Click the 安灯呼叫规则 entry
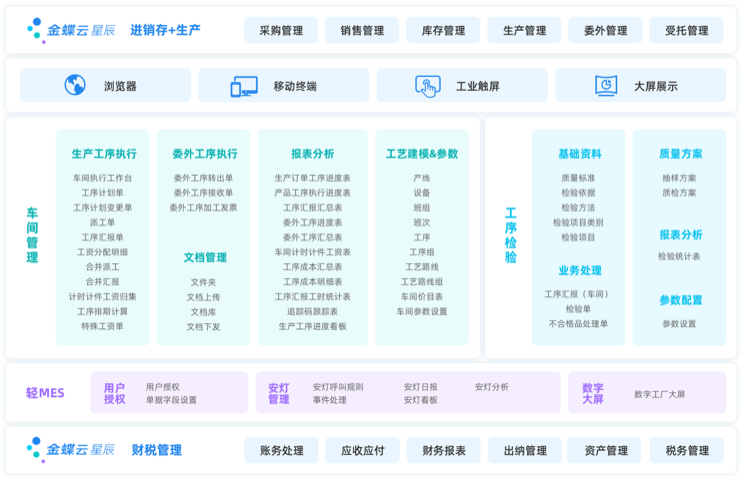This screenshot has height=480, width=742. pyautogui.click(x=338, y=386)
